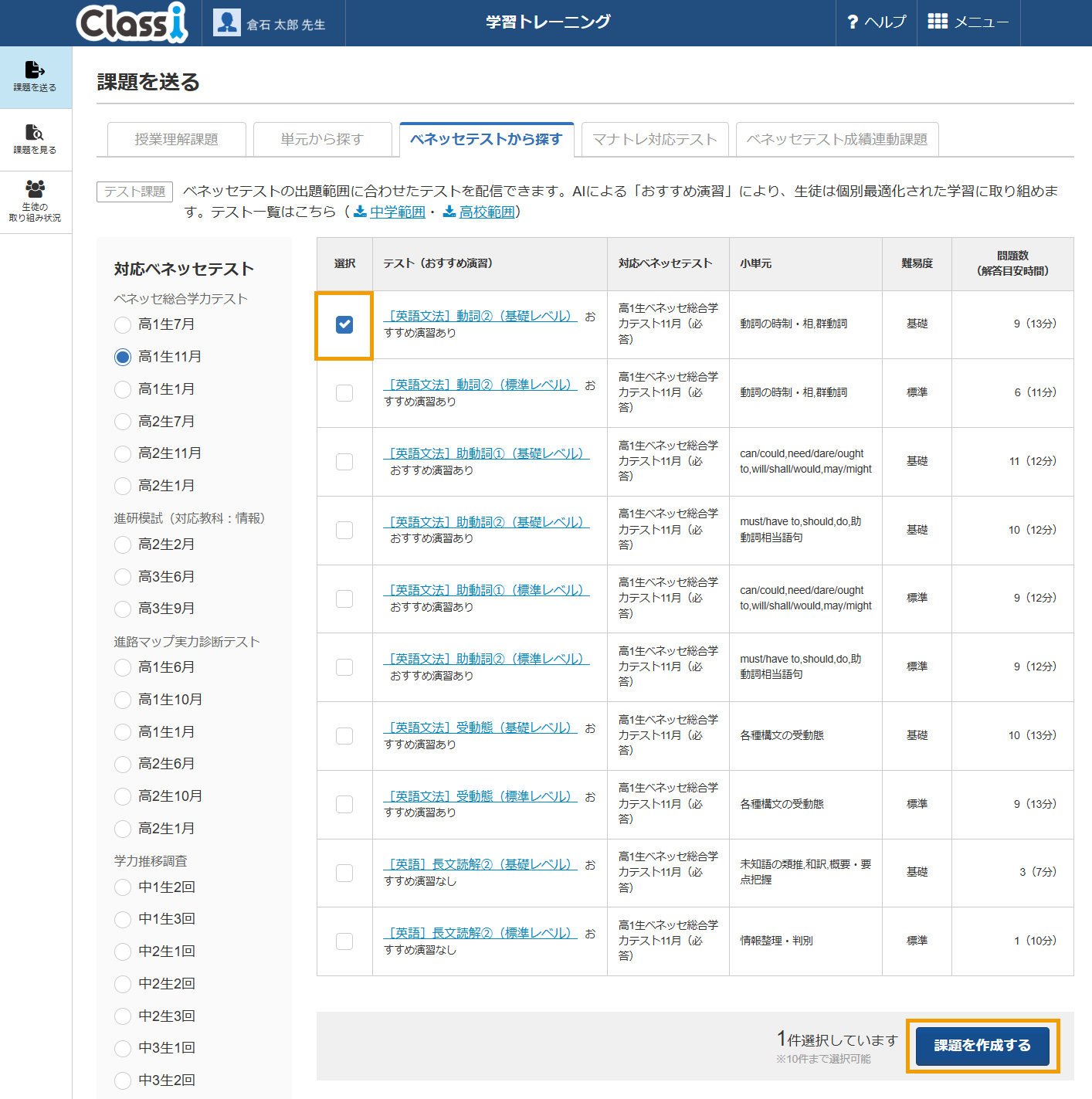The height and width of the screenshot is (1099, 1092).
Task: Check 動詞② (標準レベル) row checkbox
Action: [x=344, y=393]
